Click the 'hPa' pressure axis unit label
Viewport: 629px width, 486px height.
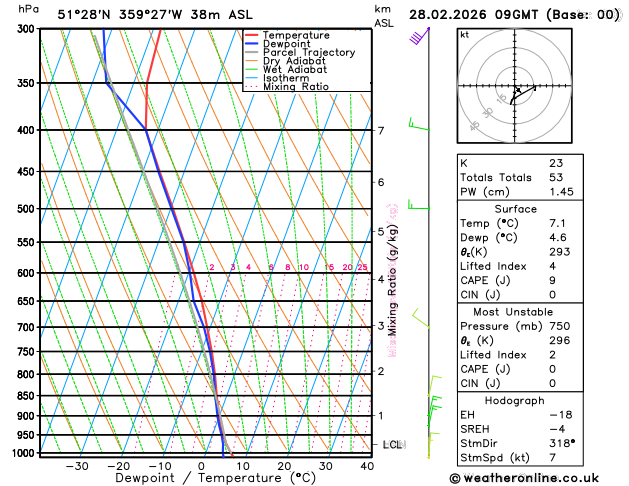click(28, 9)
